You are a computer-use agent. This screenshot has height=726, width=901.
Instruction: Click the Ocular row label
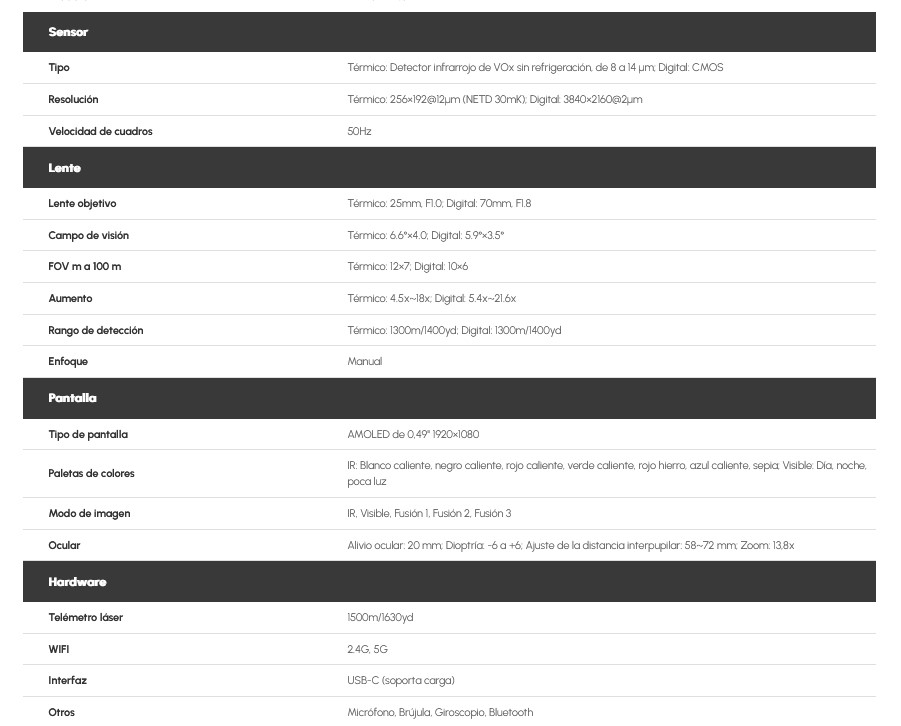click(x=64, y=546)
